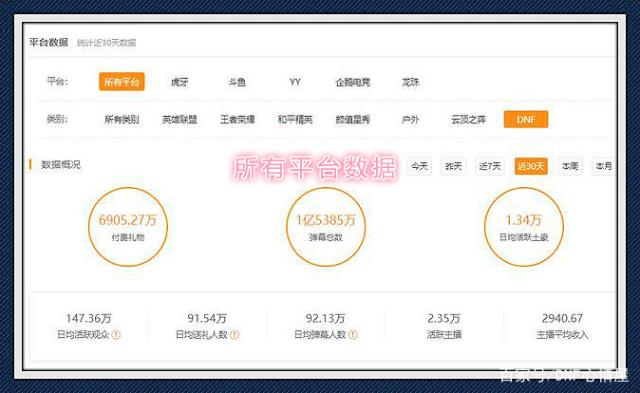Select the DNF category button

coord(526,119)
